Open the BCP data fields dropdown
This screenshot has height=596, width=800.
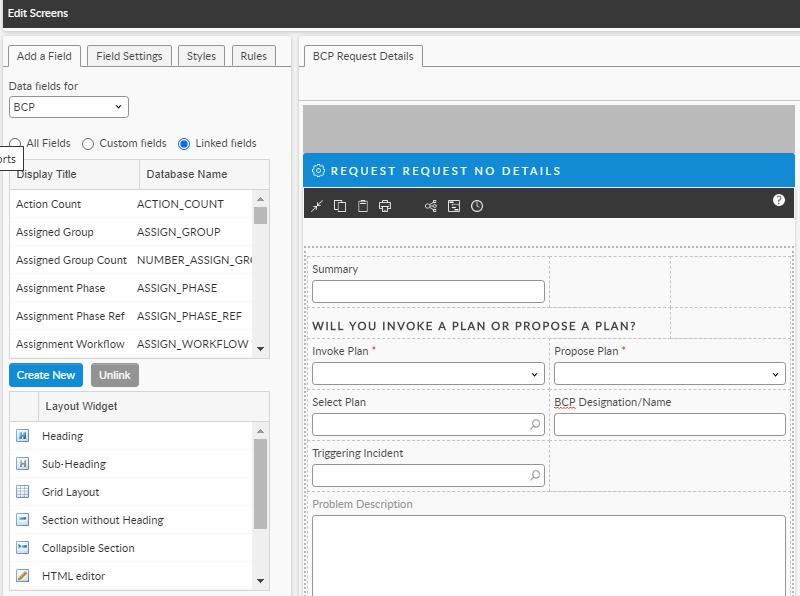pyautogui.click(x=69, y=107)
